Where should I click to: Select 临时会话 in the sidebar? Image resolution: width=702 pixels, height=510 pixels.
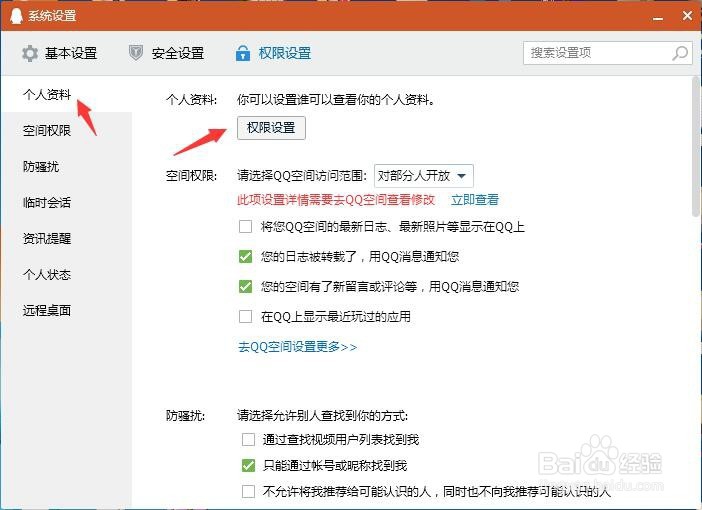point(47,202)
